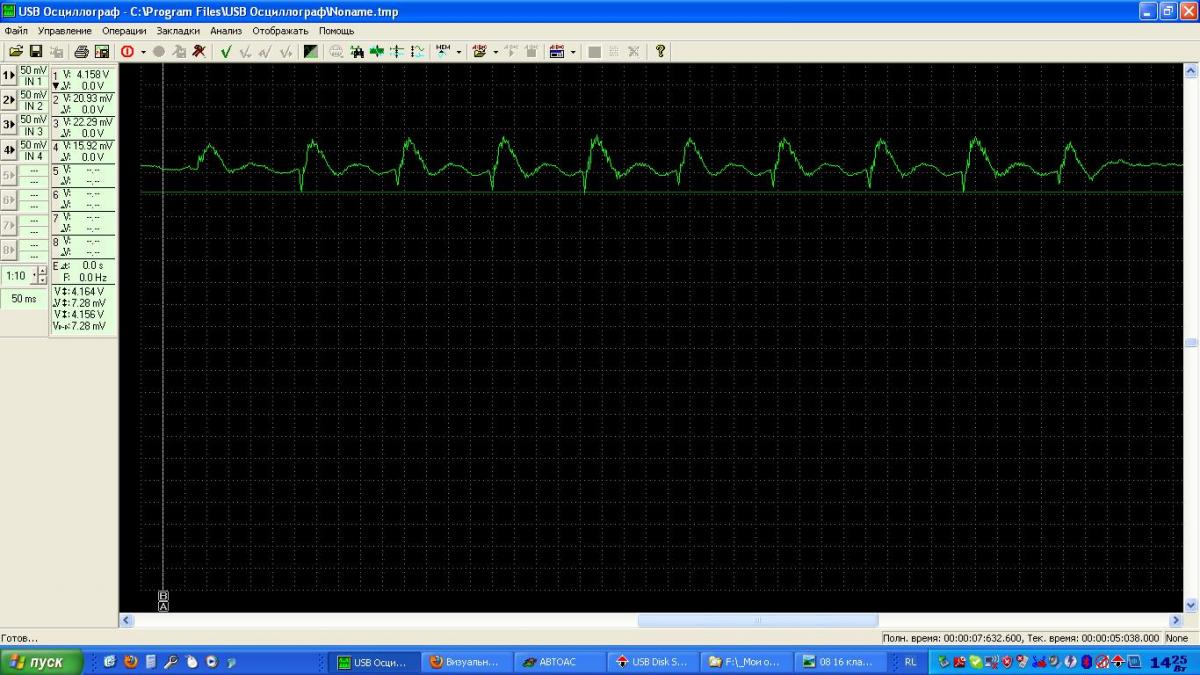The image size is (1200, 675).
Task: Open the dropdown beside the red settings icon
Action: (x=495, y=51)
